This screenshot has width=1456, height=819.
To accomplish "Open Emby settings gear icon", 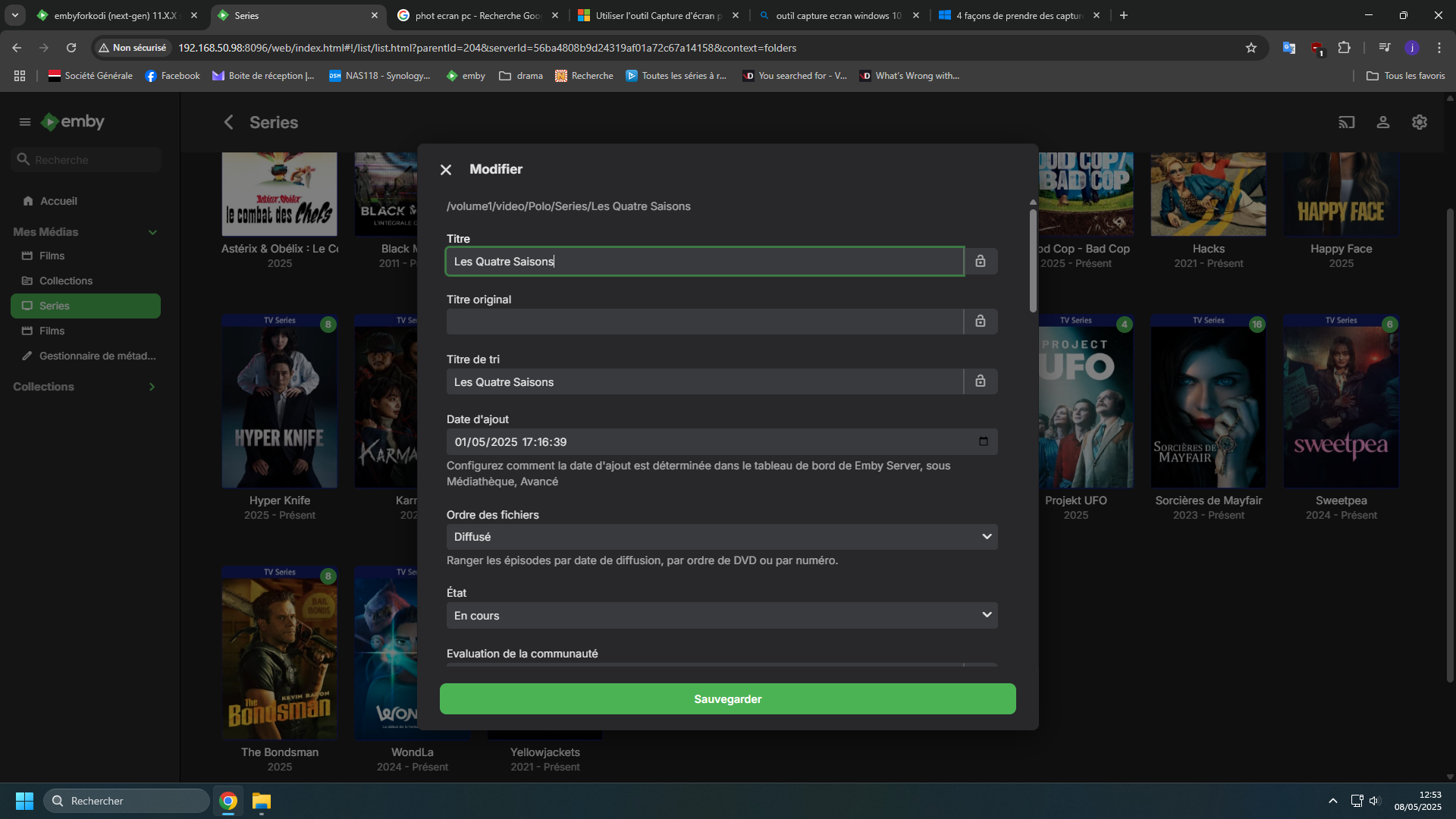I will [1420, 122].
